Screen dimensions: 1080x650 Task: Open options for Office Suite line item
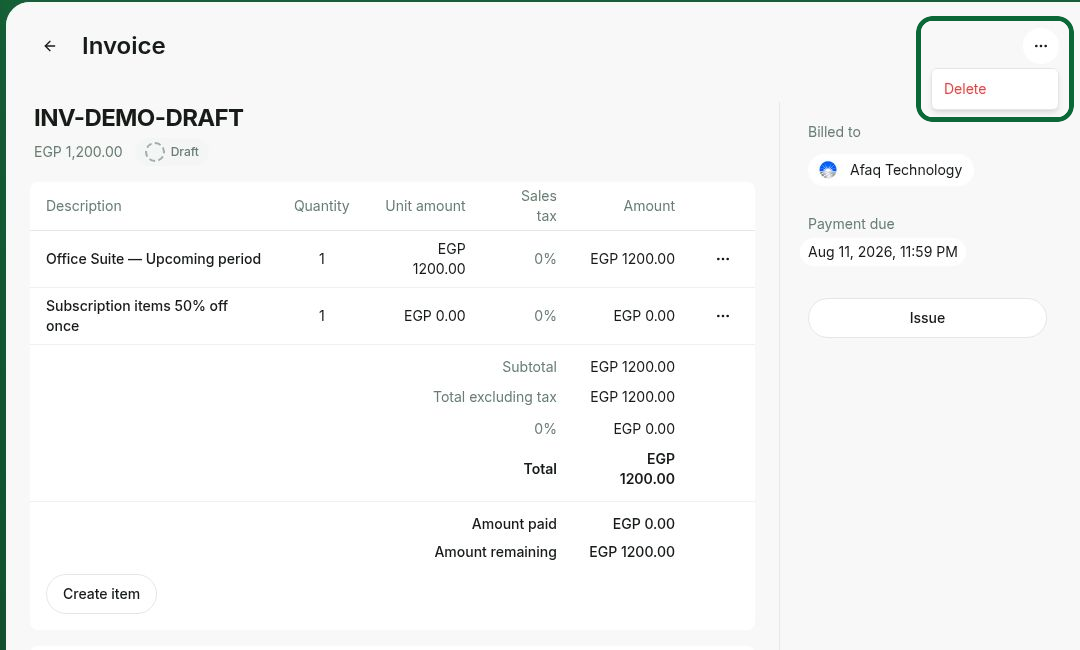point(723,259)
